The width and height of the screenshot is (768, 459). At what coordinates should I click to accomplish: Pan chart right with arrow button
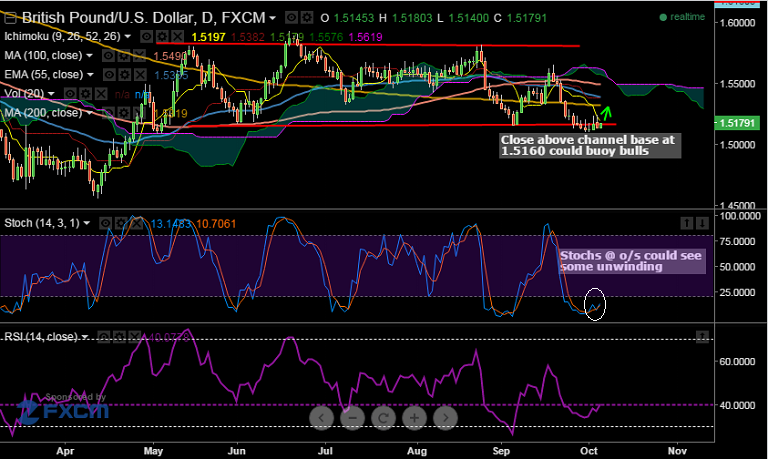point(445,418)
